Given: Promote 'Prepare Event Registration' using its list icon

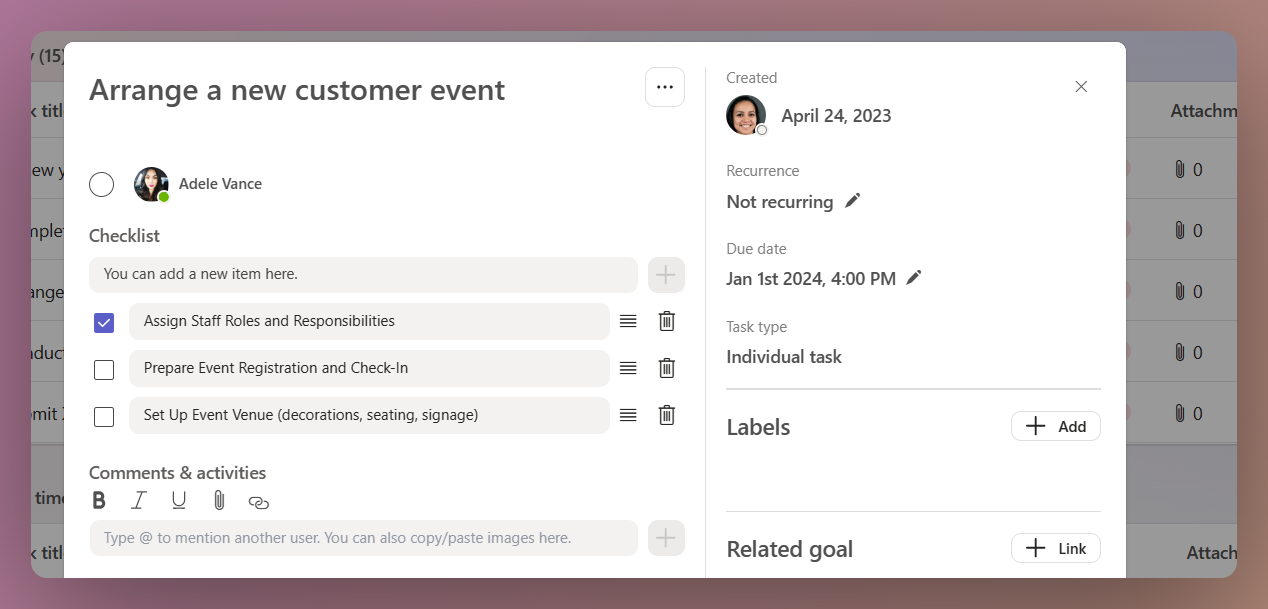Looking at the screenshot, I should [627, 368].
